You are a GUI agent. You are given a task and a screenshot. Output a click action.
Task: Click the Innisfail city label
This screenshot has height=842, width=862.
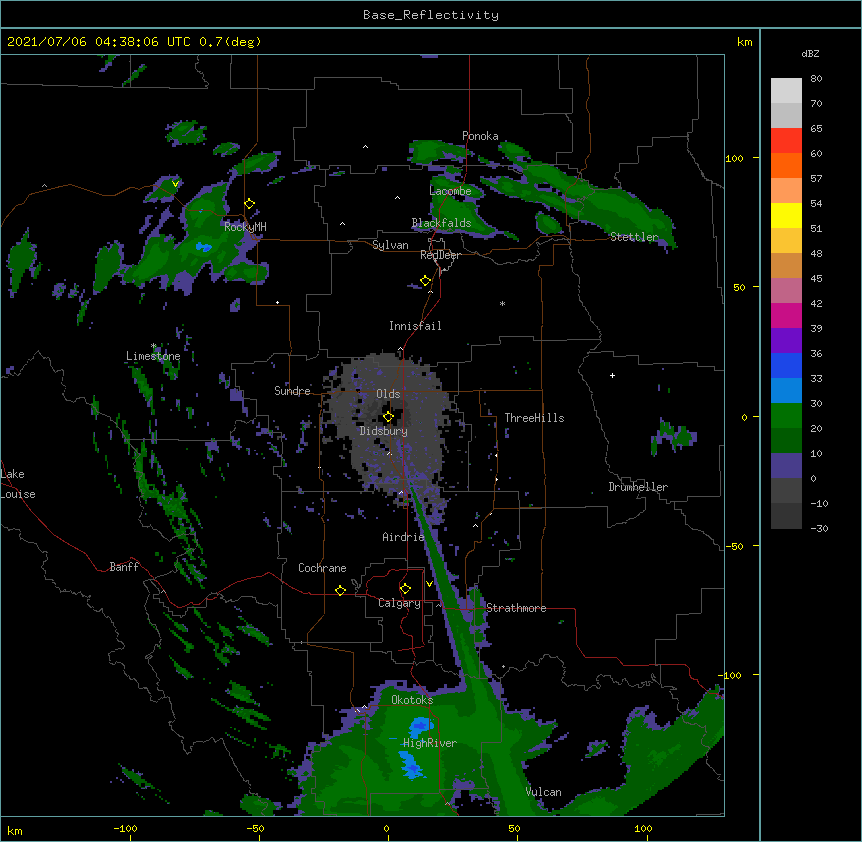click(x=415, y=326)
